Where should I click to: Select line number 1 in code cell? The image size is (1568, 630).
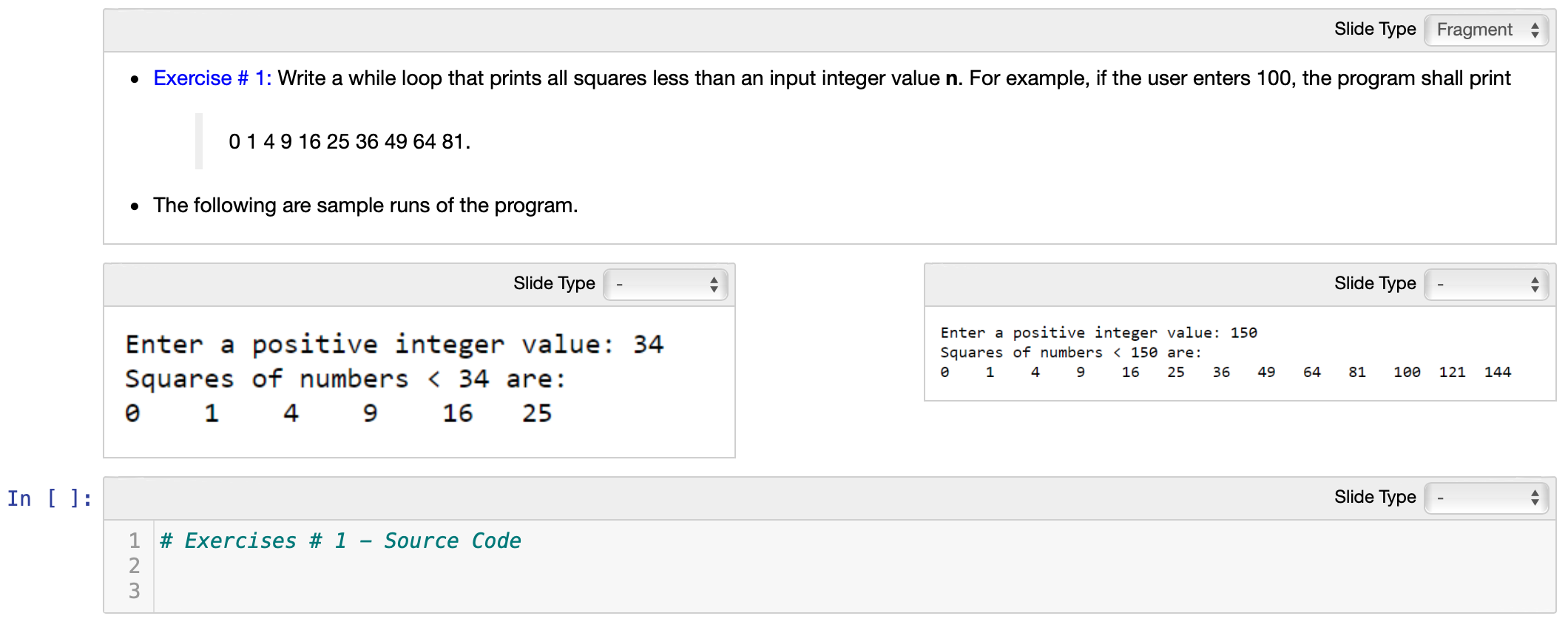[x=134, y=541]
